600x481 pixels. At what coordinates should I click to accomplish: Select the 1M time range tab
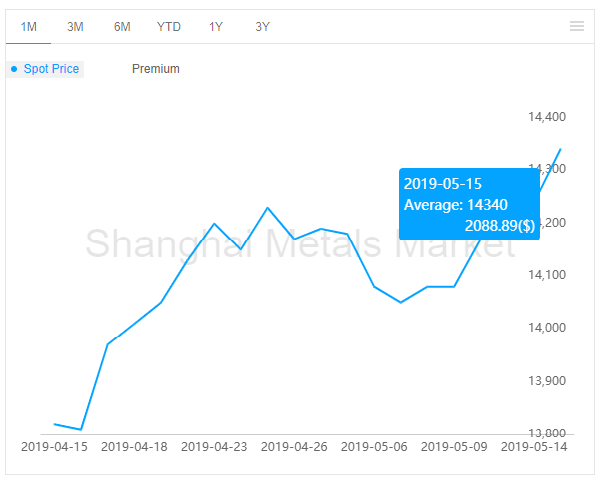28,27
